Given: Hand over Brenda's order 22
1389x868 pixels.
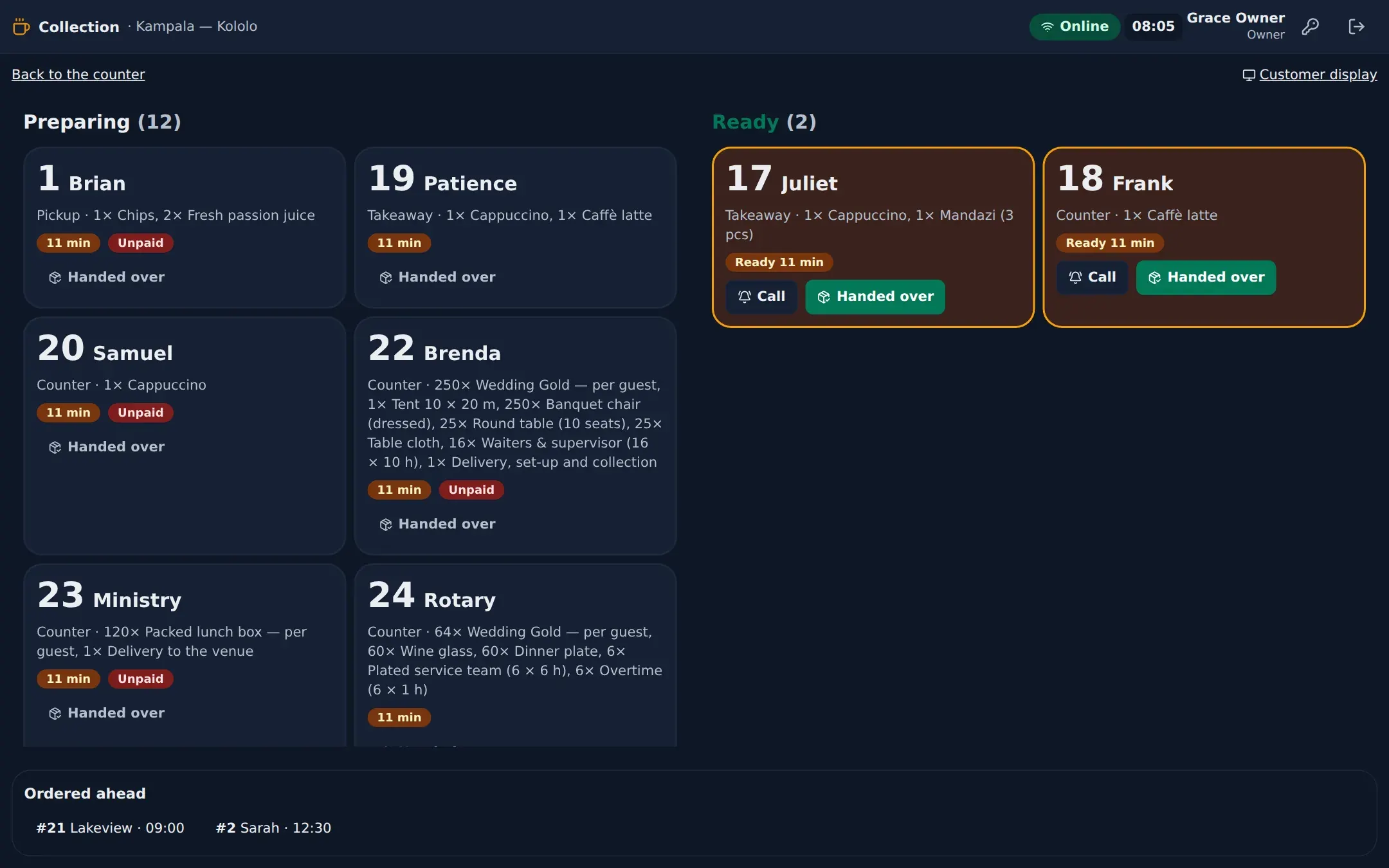Looking at the screenshot, I should (437, 524).
